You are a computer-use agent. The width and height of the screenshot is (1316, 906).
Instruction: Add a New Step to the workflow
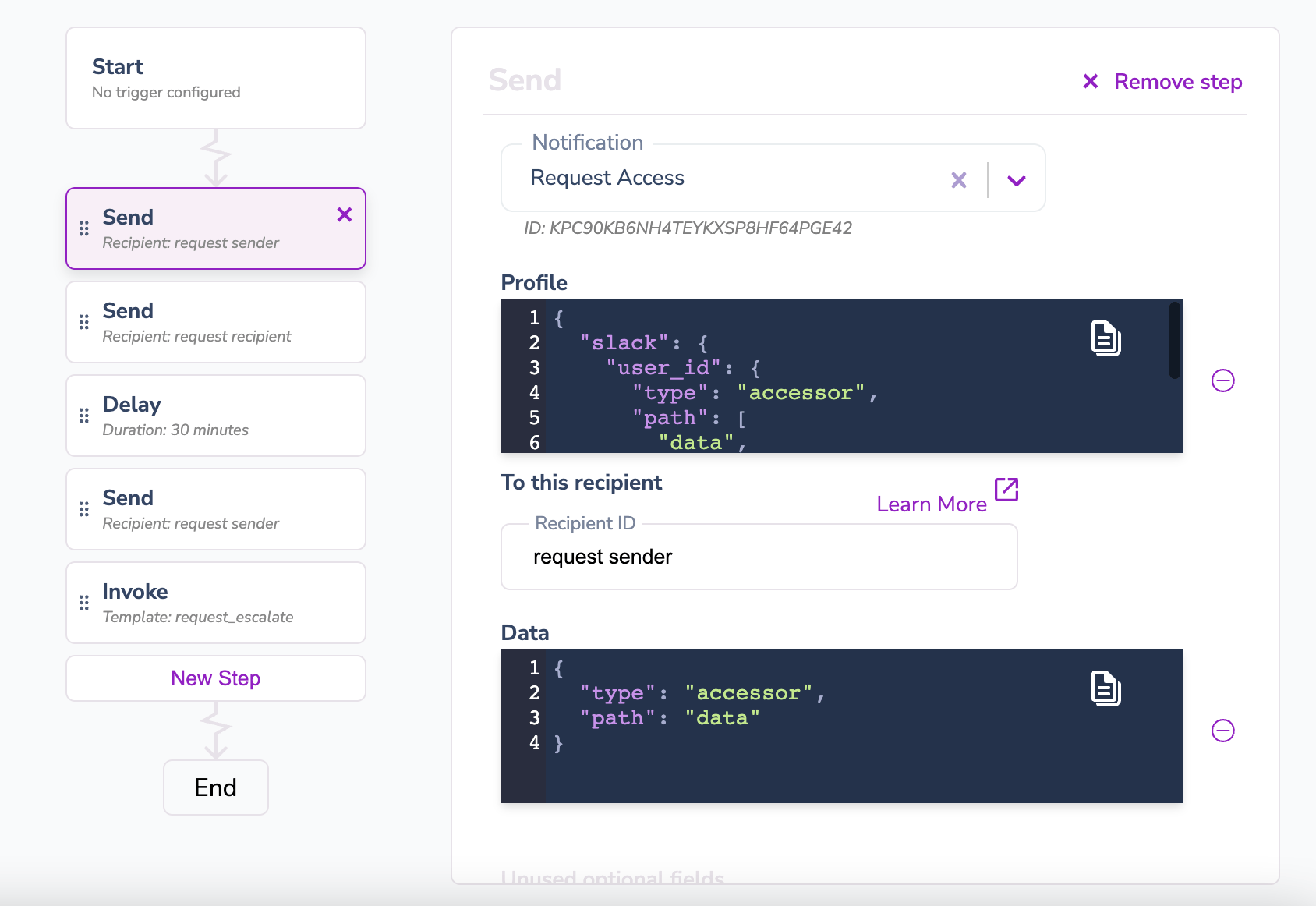tap(215, 678)
